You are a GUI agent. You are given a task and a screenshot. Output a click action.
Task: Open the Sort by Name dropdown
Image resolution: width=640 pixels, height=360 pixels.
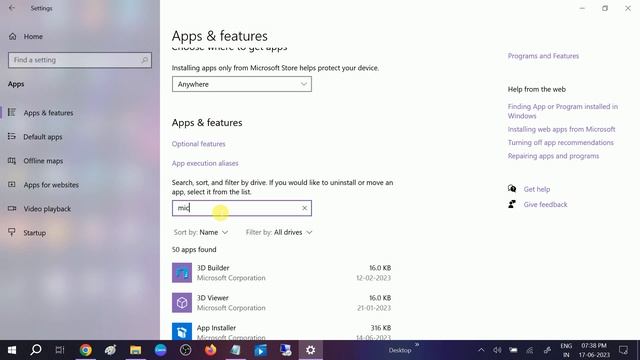(x=201, y=232)
